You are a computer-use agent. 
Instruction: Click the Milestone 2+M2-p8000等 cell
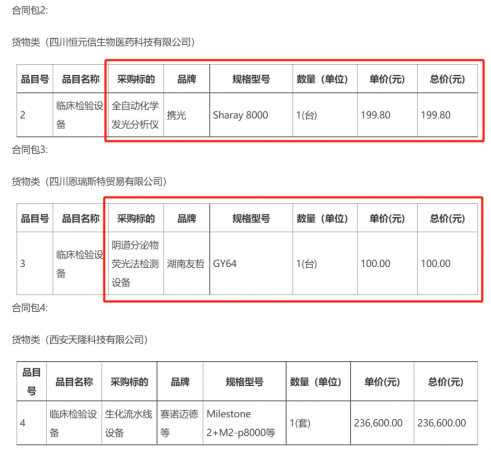[244, 423]
